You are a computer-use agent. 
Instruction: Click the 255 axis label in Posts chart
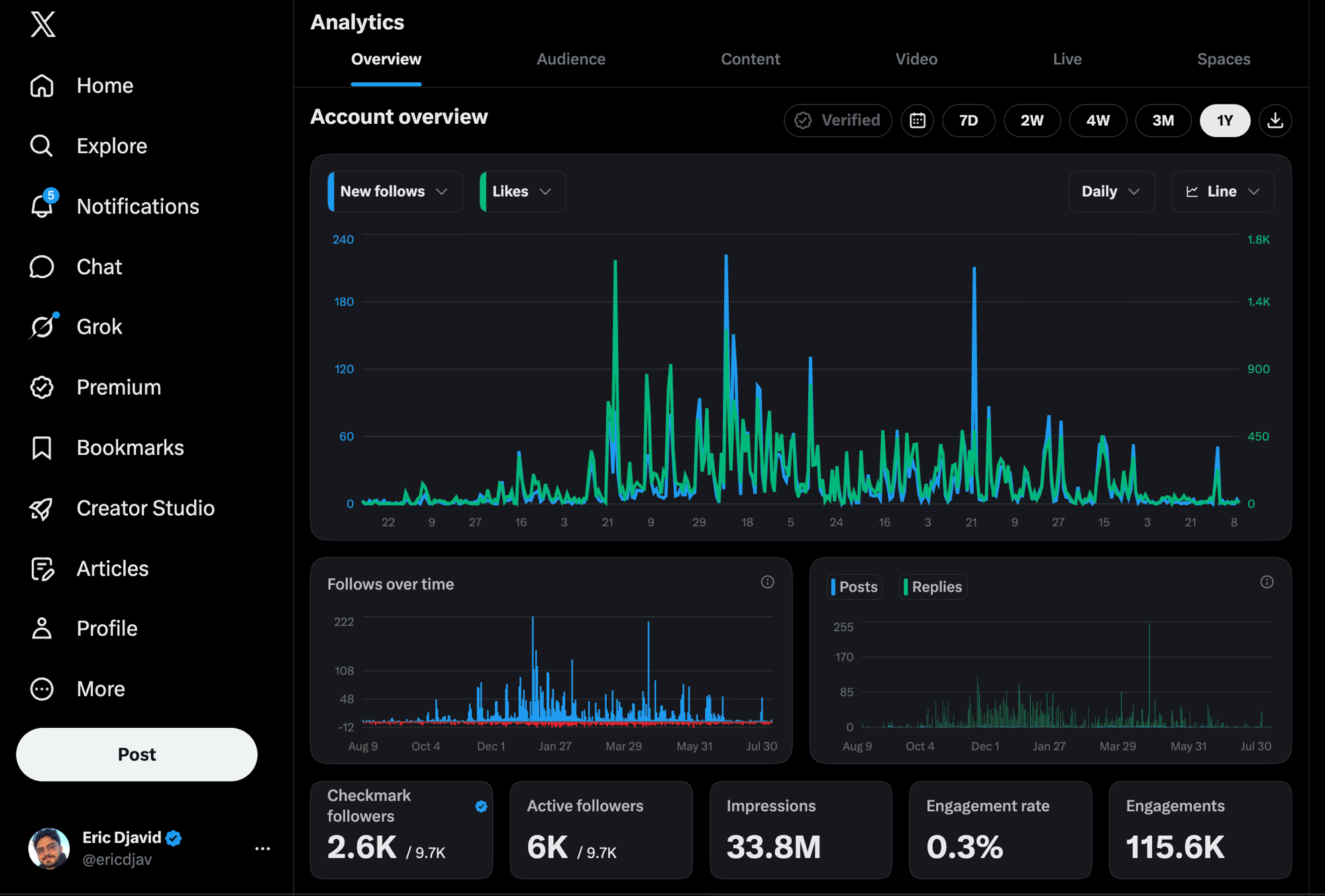click(x=843, y=626)
